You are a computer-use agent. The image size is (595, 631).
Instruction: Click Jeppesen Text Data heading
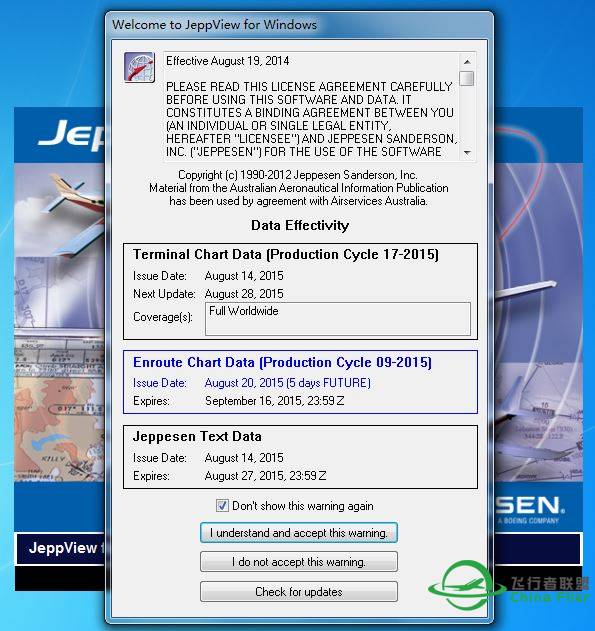[197, 436]
